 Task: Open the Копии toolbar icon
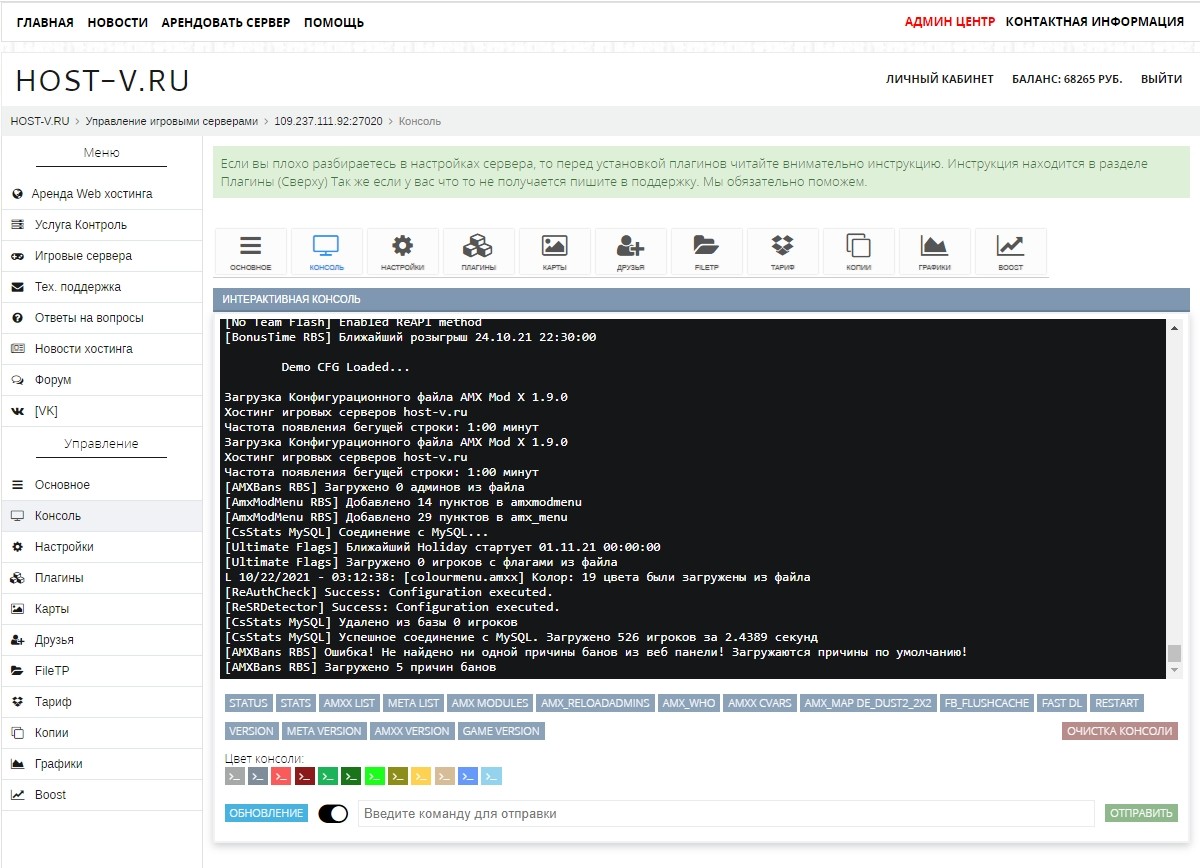click(858, 252)
